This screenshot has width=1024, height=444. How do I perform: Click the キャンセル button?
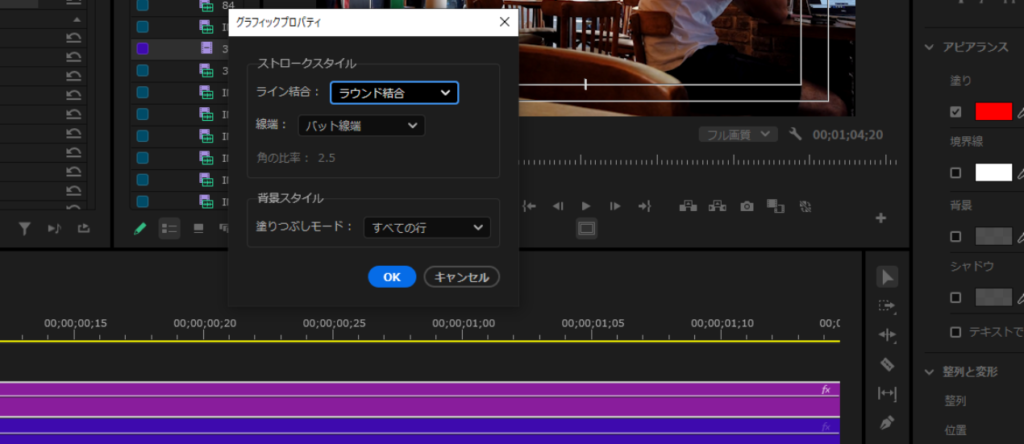tap(461, 276)
